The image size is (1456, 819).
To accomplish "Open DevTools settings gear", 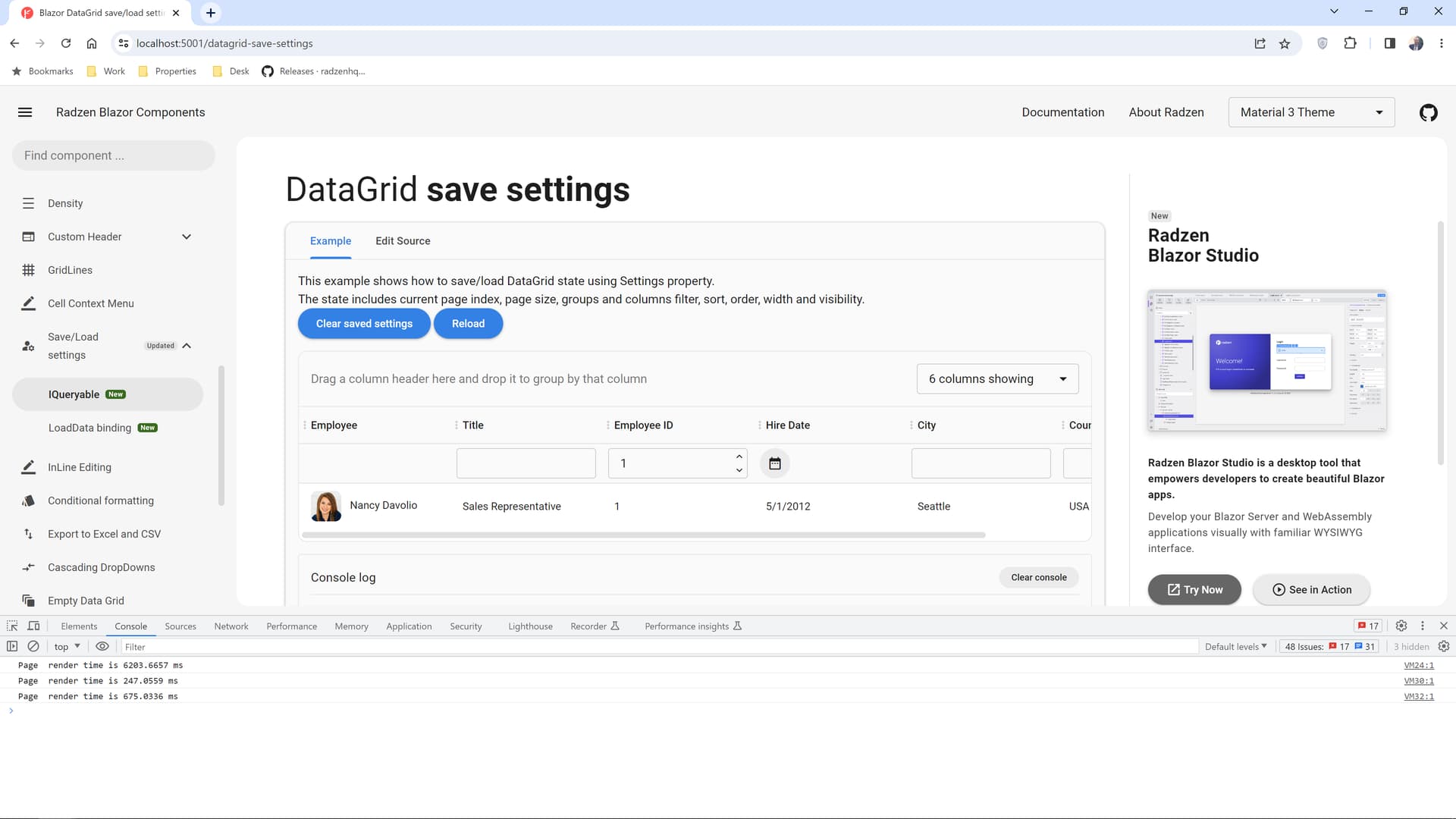I will (x=1401, y=626).
